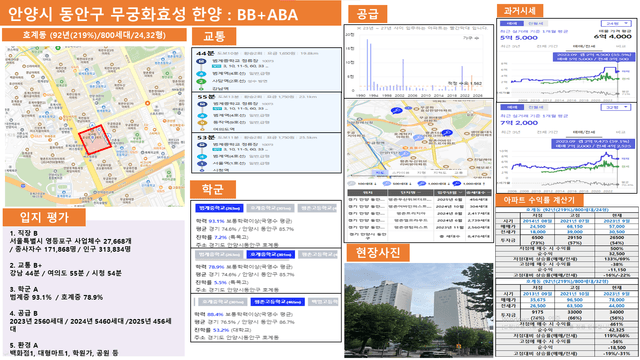Click 과거시세 section header
The width and height of the screenshot is (640, 360).
point(520,11)
